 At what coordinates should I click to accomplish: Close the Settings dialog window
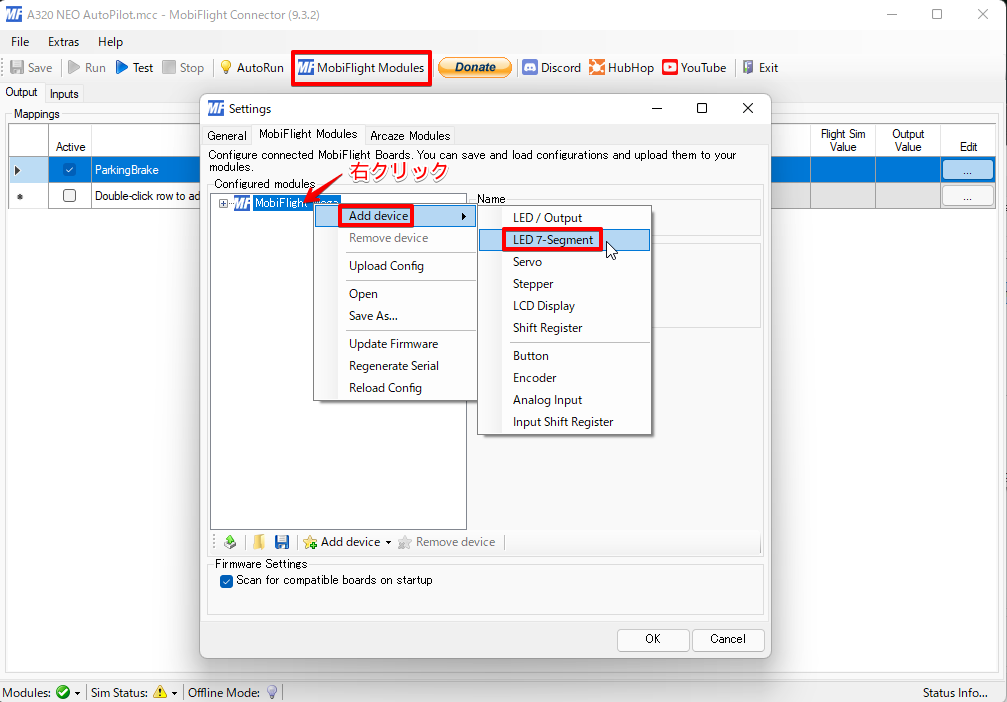(748, 108)
